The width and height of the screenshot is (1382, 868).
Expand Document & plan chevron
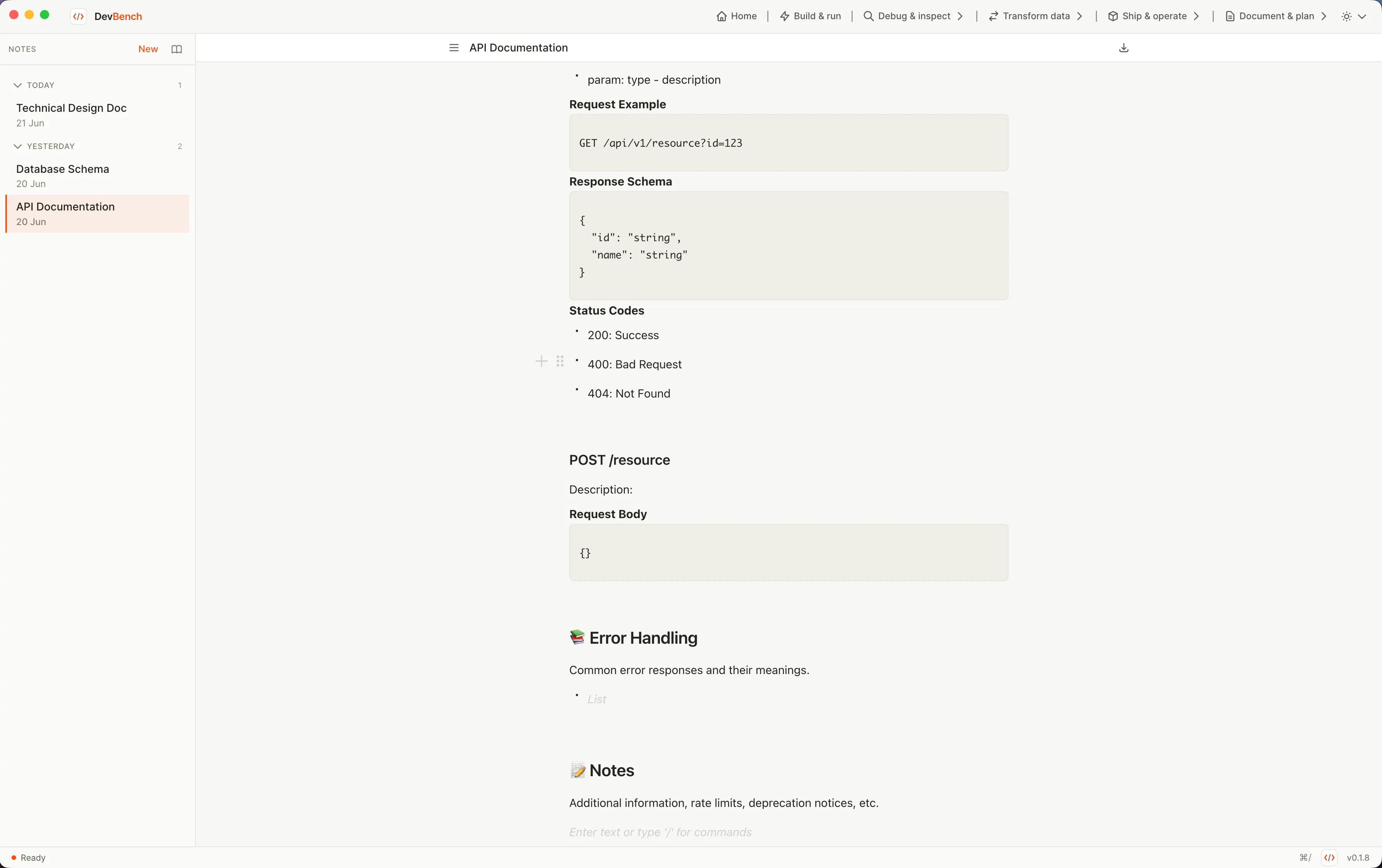coord(1324,16)
